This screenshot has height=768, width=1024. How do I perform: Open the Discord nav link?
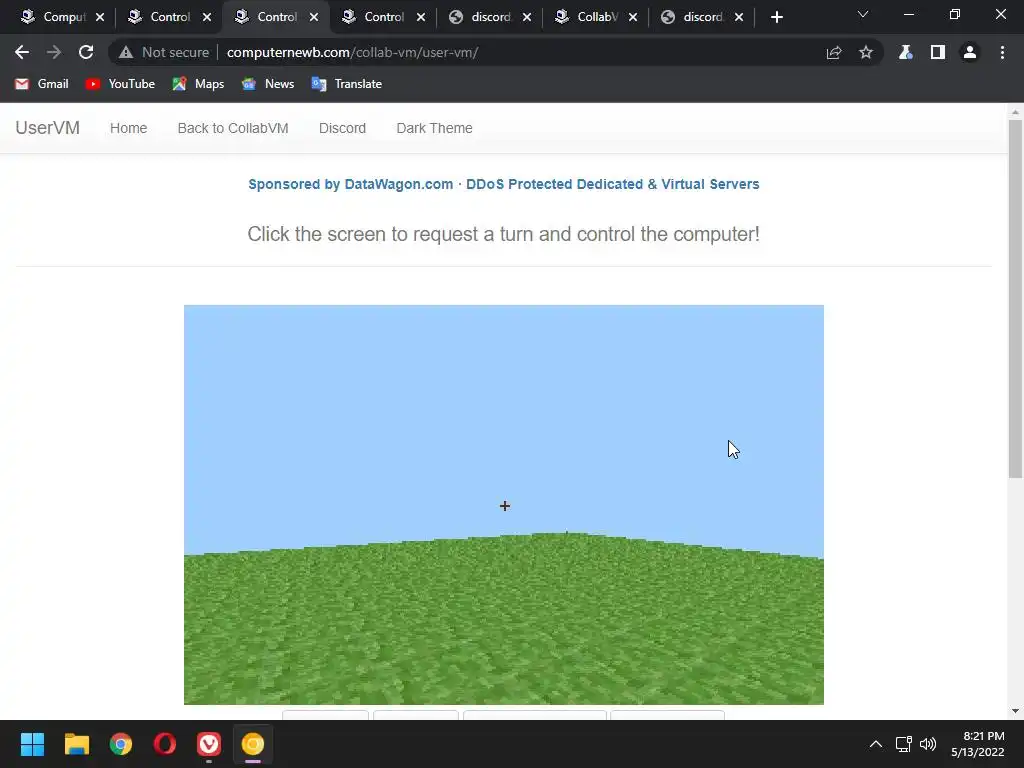[342, 128]
